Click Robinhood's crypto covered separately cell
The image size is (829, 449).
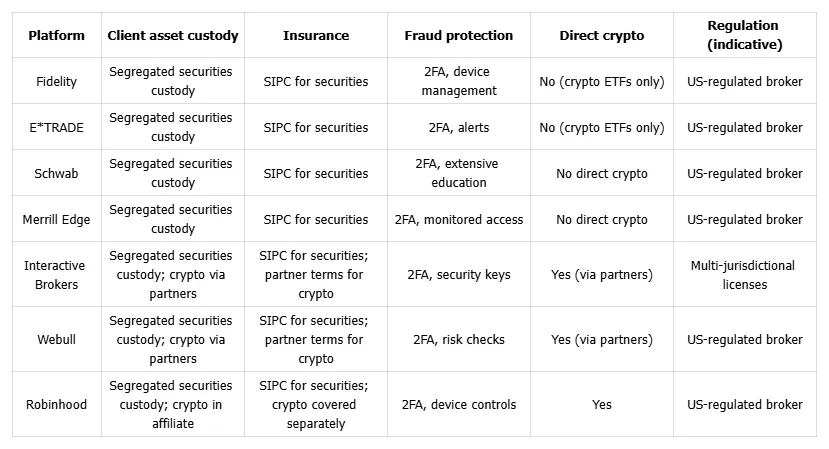316,405
